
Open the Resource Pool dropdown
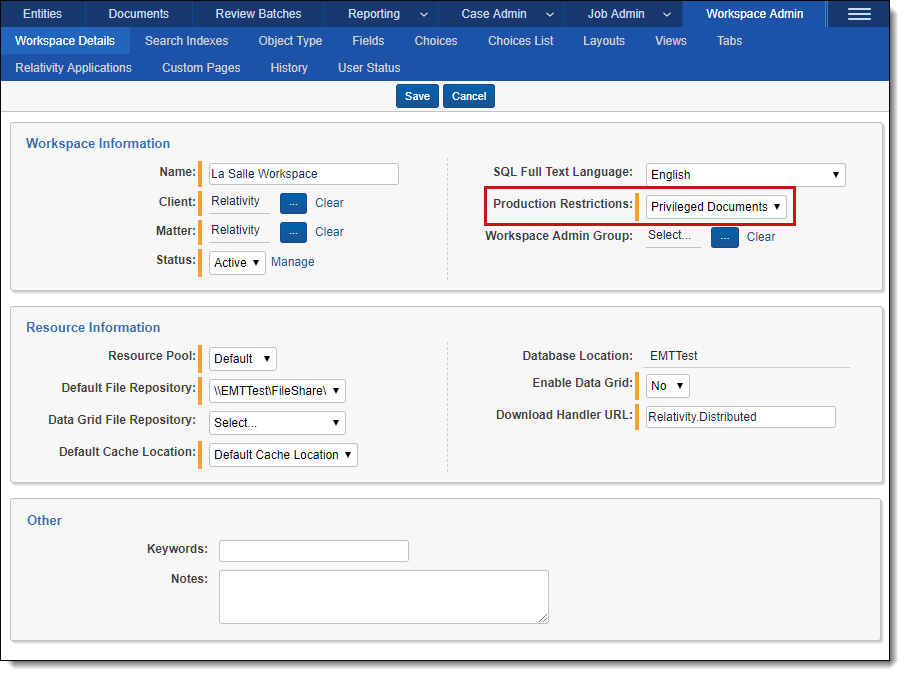click(x=243, y=359)
